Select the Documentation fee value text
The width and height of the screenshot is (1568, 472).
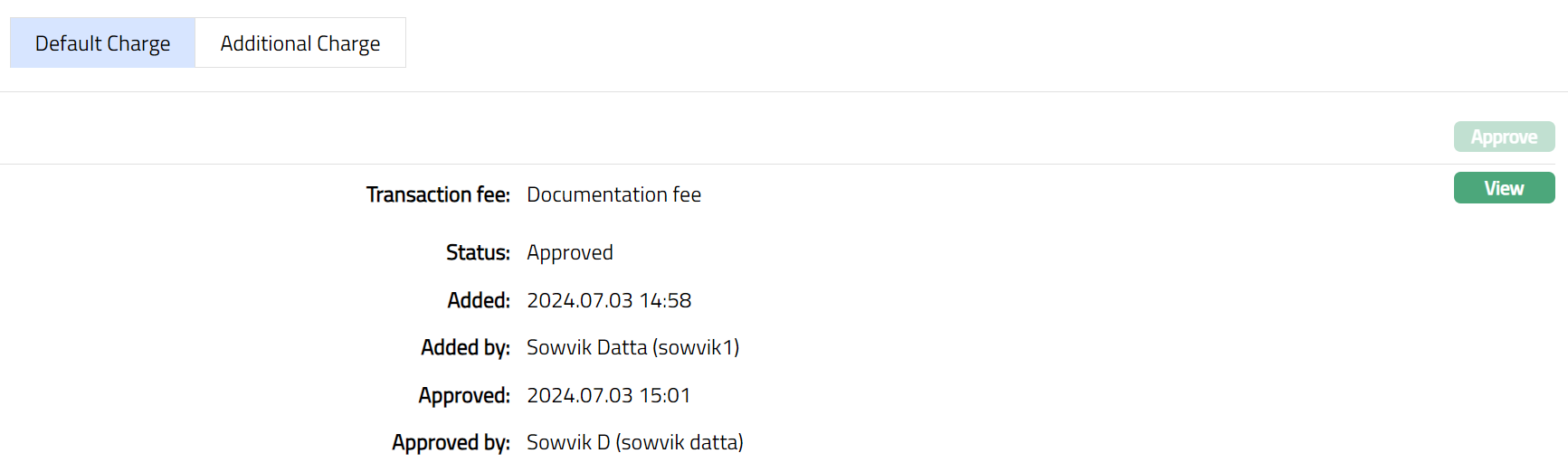[613, 194]
